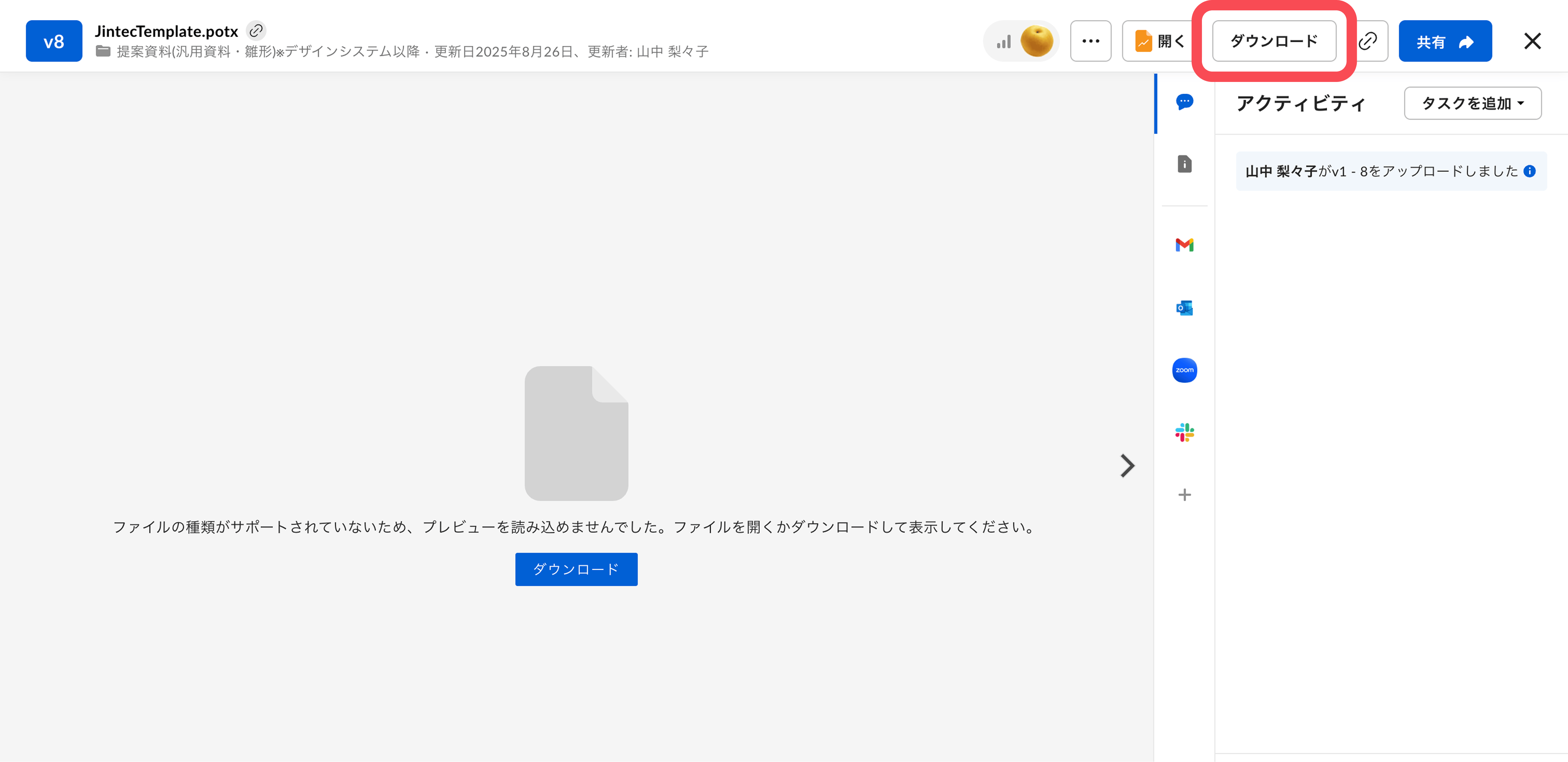Click the upload info circle icon
The height and width of the screenshot is (762, 1568).
tap(1529, 171)
